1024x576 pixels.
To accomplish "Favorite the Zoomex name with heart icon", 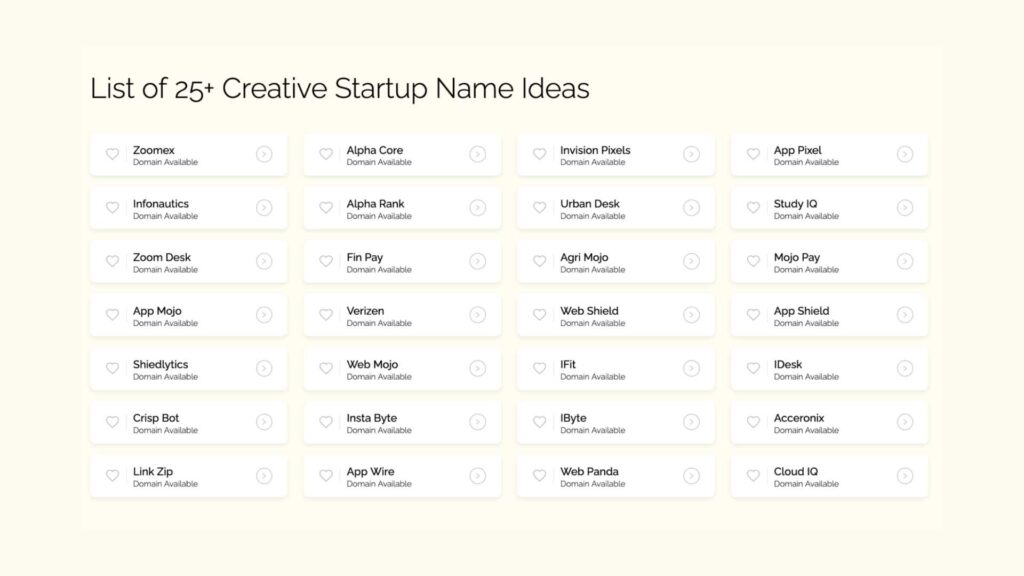I will click(x=112, y=154).
